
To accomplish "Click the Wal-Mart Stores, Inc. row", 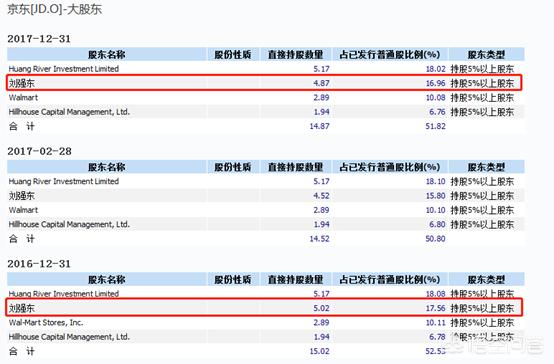I will pyautogui.click(x=266, y=322).
